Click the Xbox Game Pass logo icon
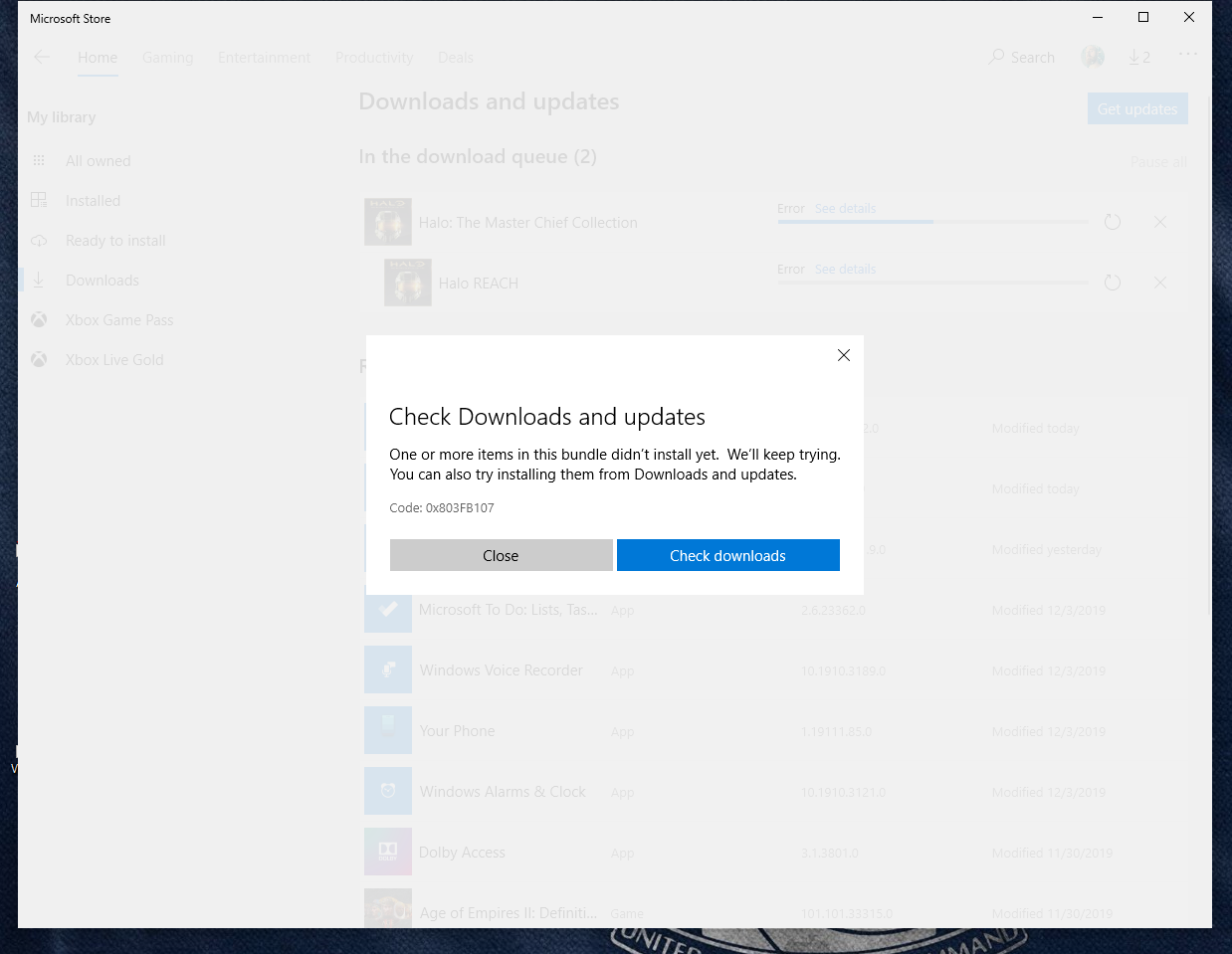This screenshot has height=954, width=1232. click(39, 319)
